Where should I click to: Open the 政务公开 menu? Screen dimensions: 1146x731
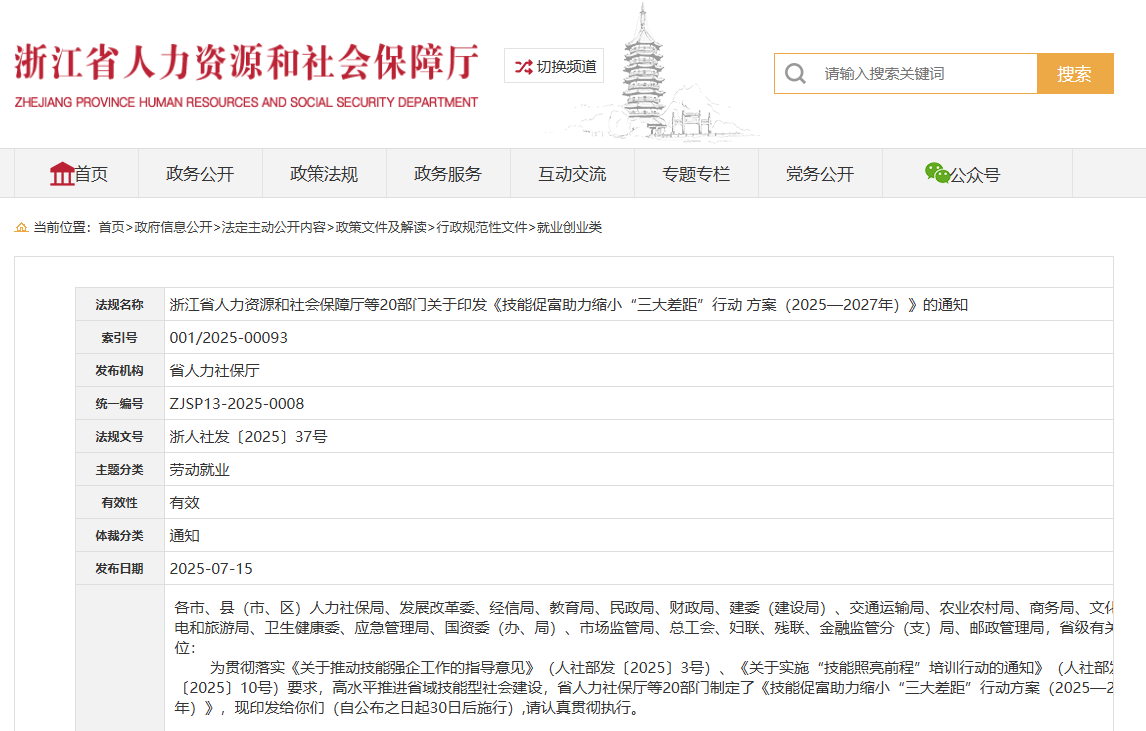(200, 174)
